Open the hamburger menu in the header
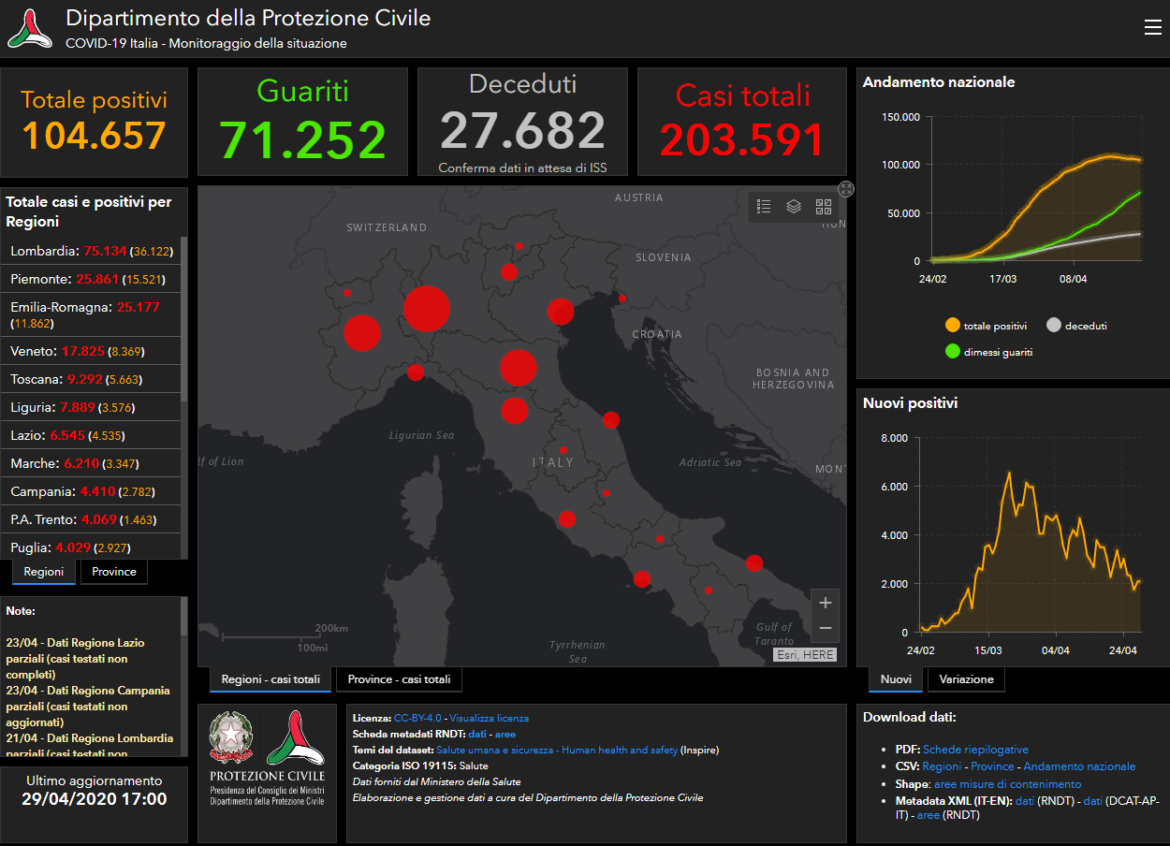Image resolution: width=1170 pixels, height=846 pixels. [1152, 28]
